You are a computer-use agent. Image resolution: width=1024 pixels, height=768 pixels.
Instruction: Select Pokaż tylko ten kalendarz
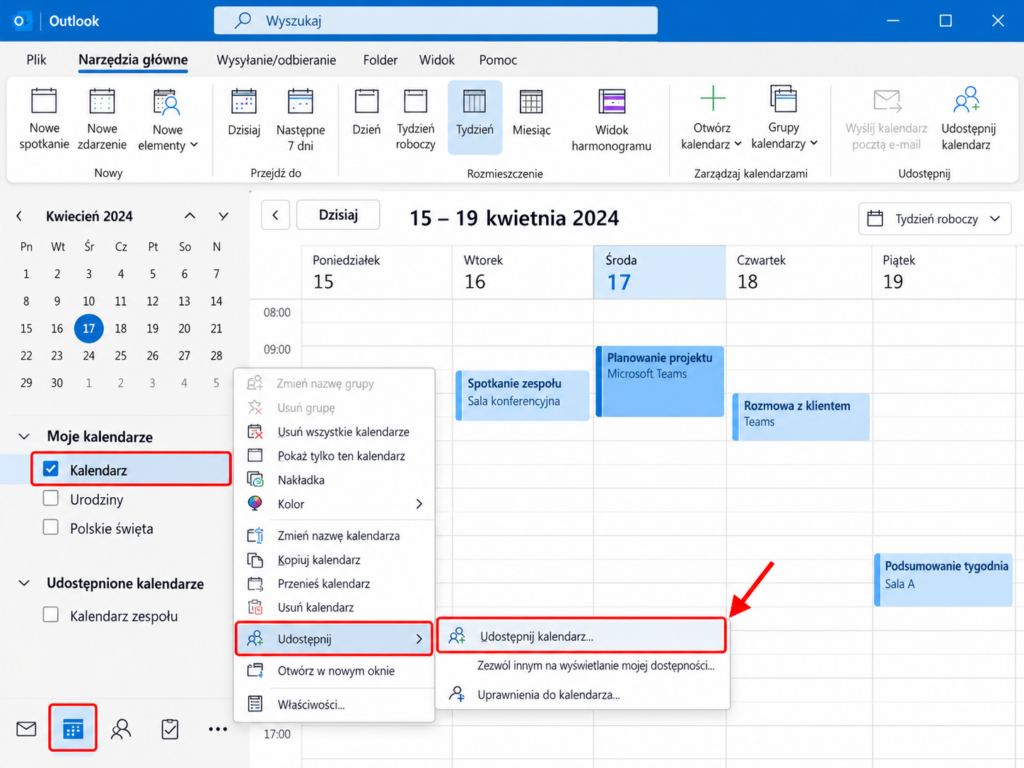click(x=334, y=456)
